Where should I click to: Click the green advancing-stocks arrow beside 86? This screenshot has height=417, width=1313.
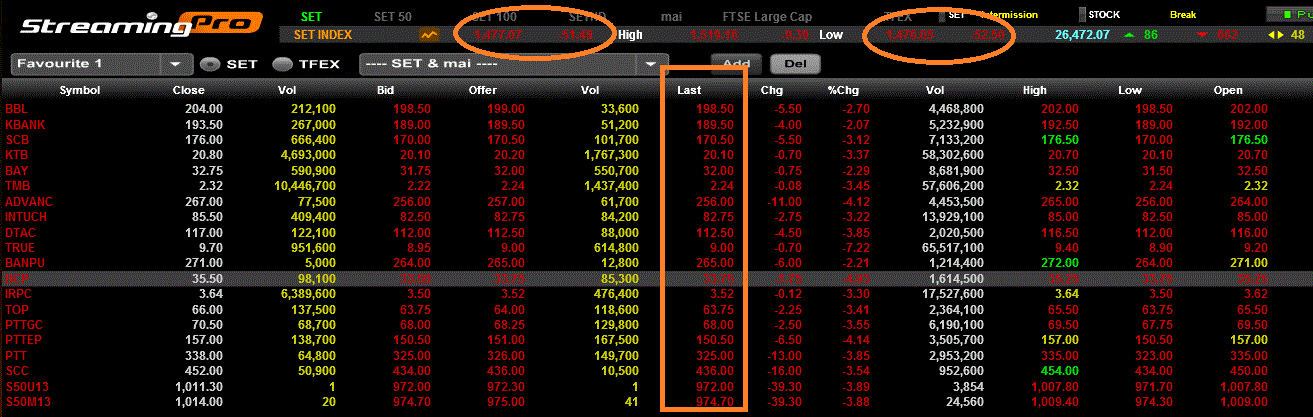tap(1129, 35)
